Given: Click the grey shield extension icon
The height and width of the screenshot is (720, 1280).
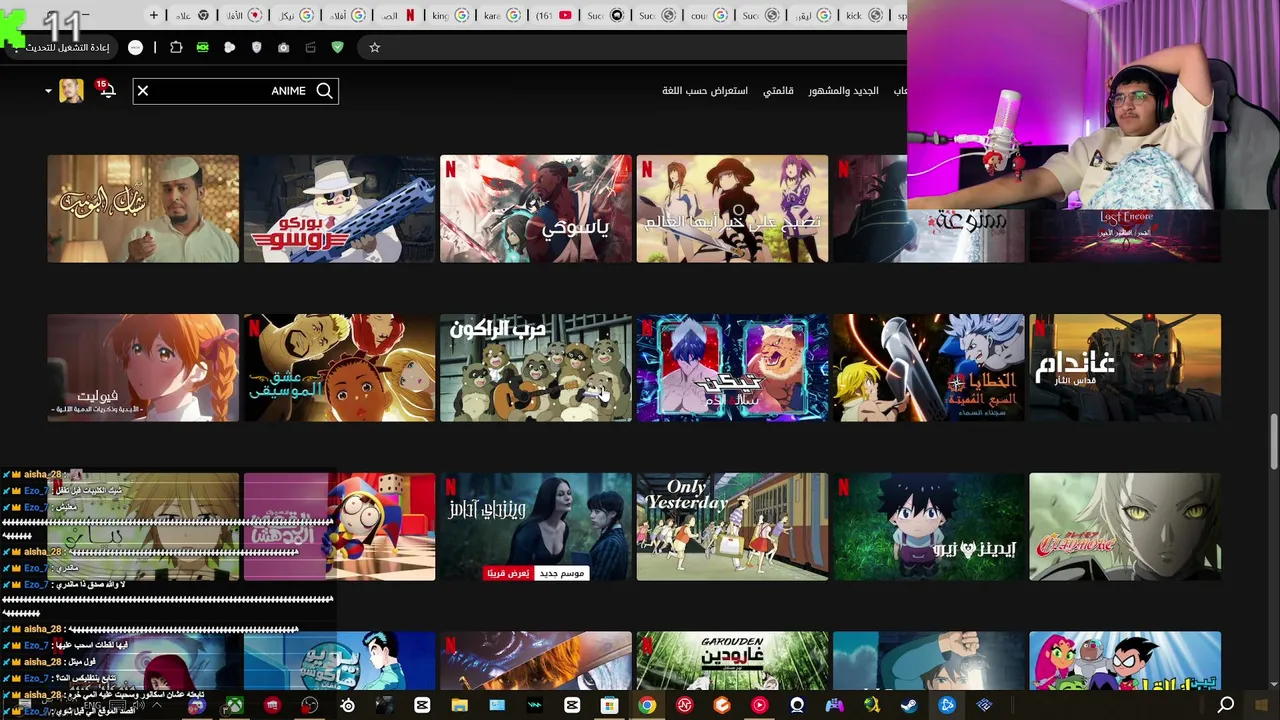Looking at the screenshot, I should point(257,47).
